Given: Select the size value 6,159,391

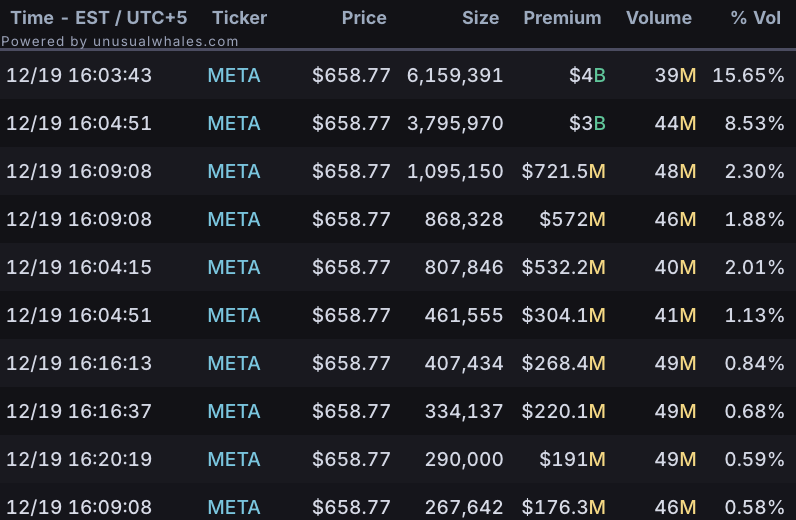Looking at the screenshot, I should [x=455, y=75].
